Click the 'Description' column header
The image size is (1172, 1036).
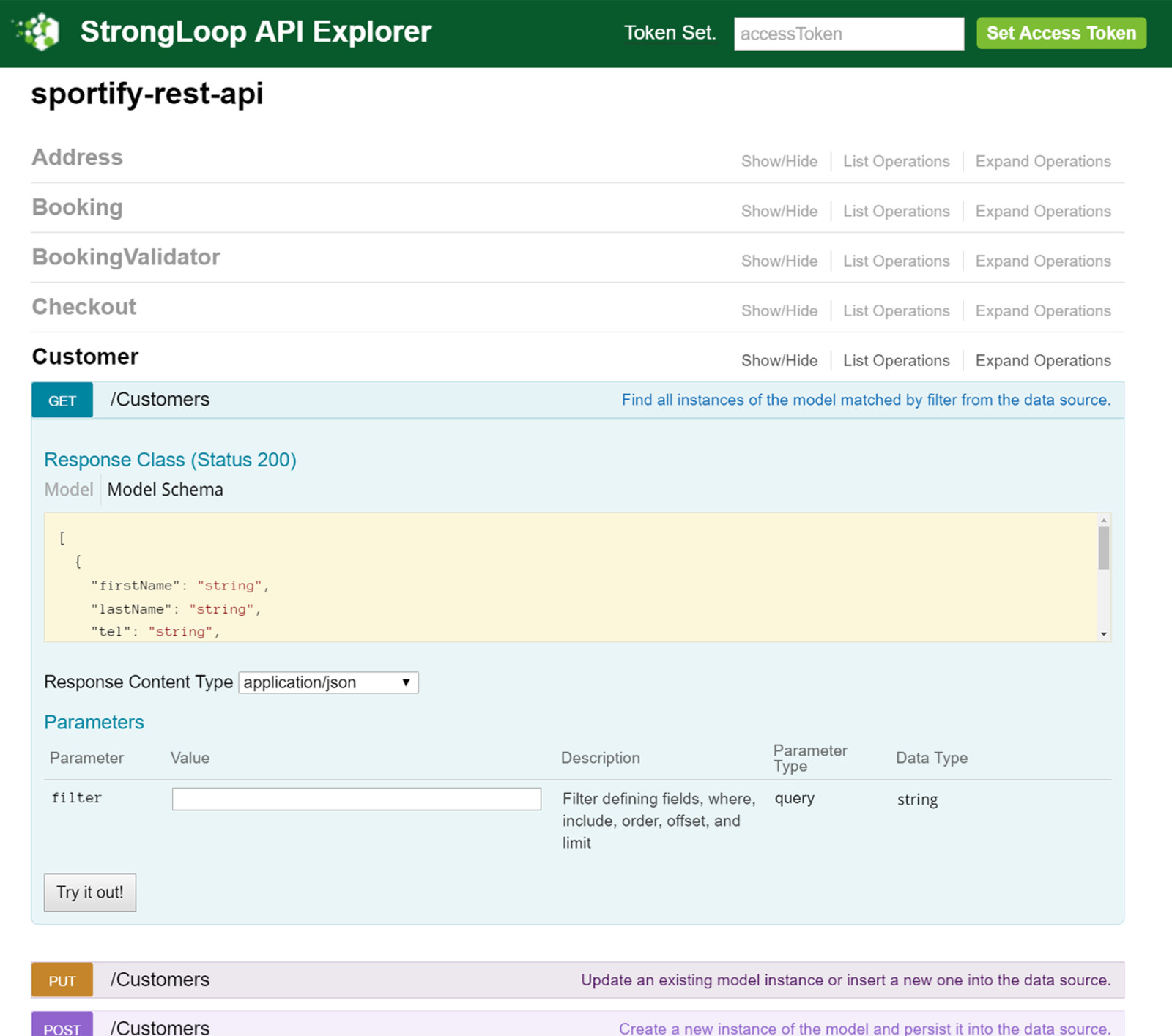click(601, 758)
